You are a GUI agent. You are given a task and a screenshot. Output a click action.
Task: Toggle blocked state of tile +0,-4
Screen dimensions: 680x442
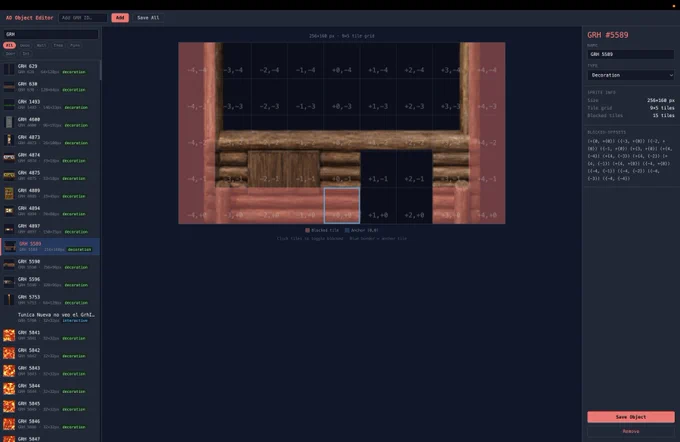(342, 60)
